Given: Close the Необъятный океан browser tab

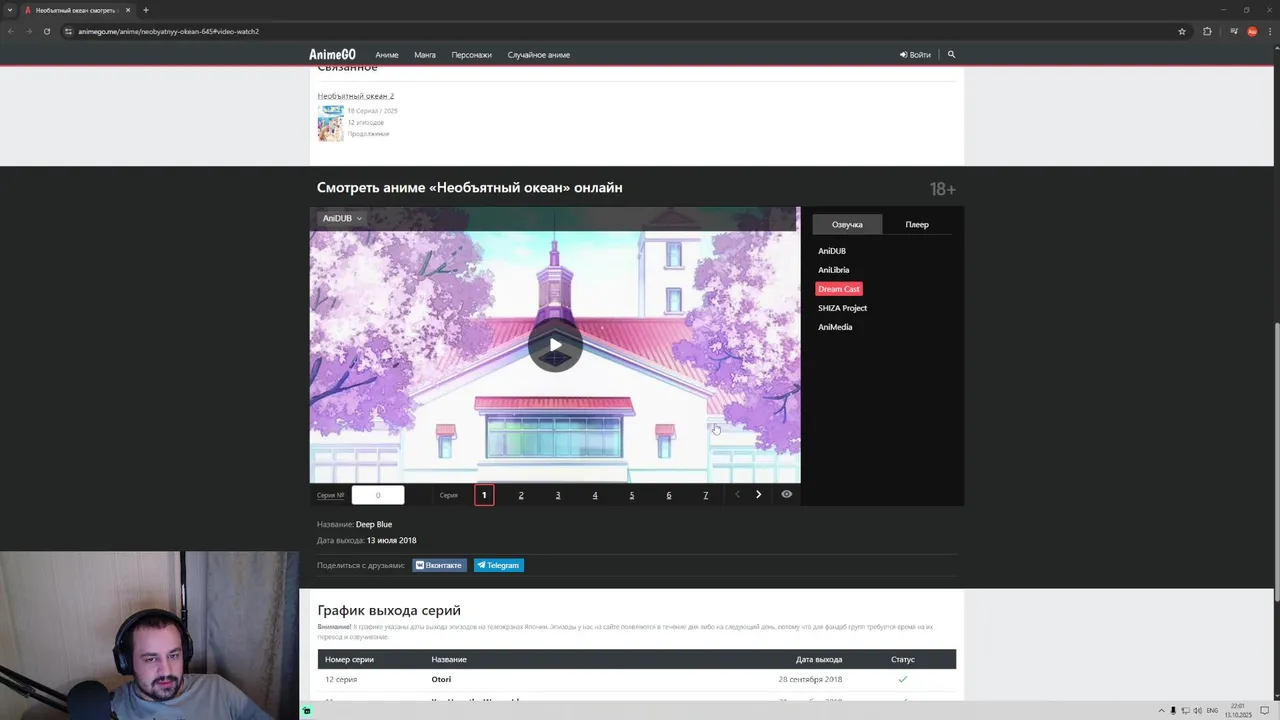Looking at the screenshot, I should (128, 10).
